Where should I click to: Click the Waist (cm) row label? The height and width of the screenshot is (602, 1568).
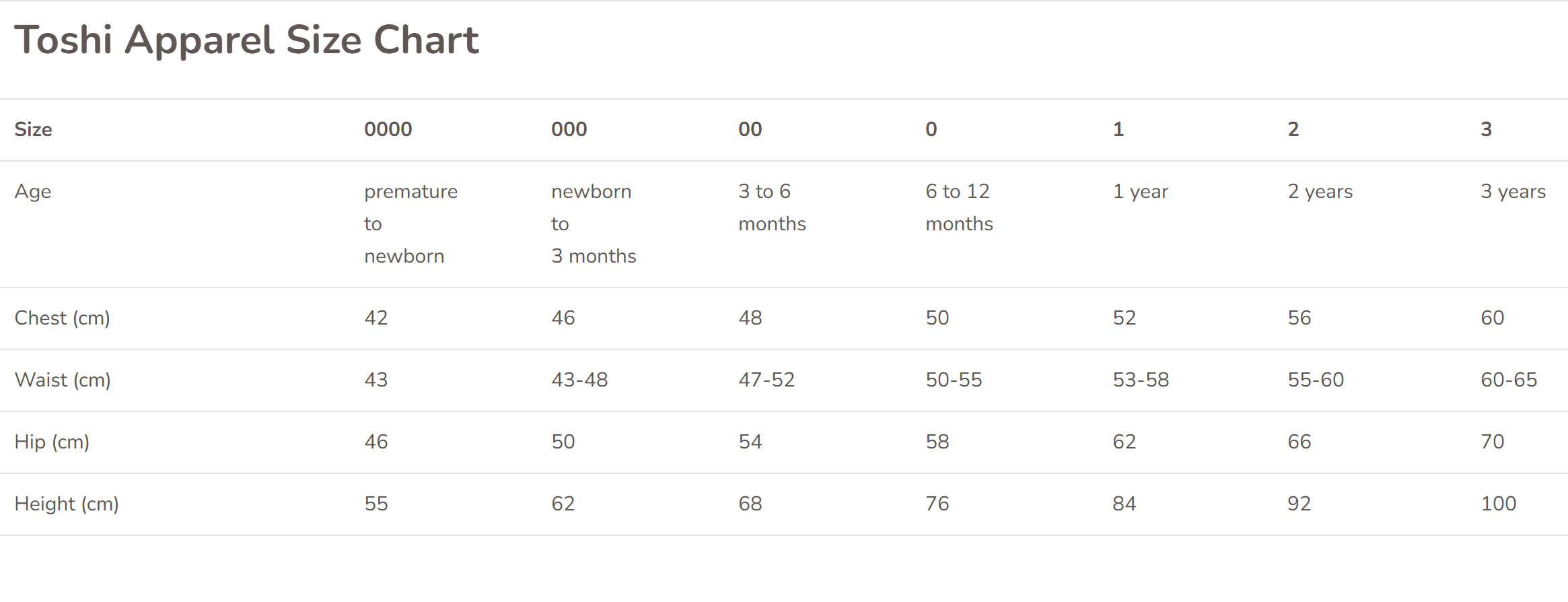click(x=63, y=380)
